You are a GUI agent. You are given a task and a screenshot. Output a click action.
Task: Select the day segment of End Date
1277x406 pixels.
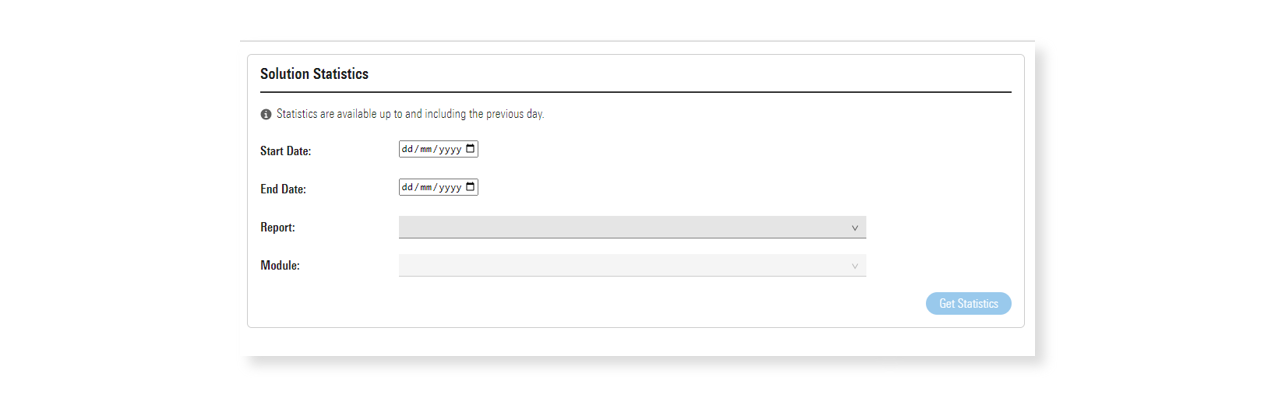coord(407,187)
